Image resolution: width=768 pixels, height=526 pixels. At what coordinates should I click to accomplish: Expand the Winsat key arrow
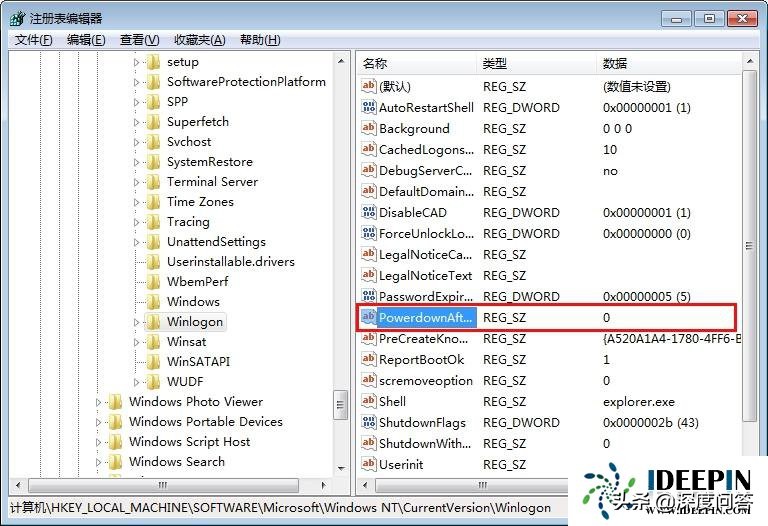pyautogui.click(x=137, y=342)
